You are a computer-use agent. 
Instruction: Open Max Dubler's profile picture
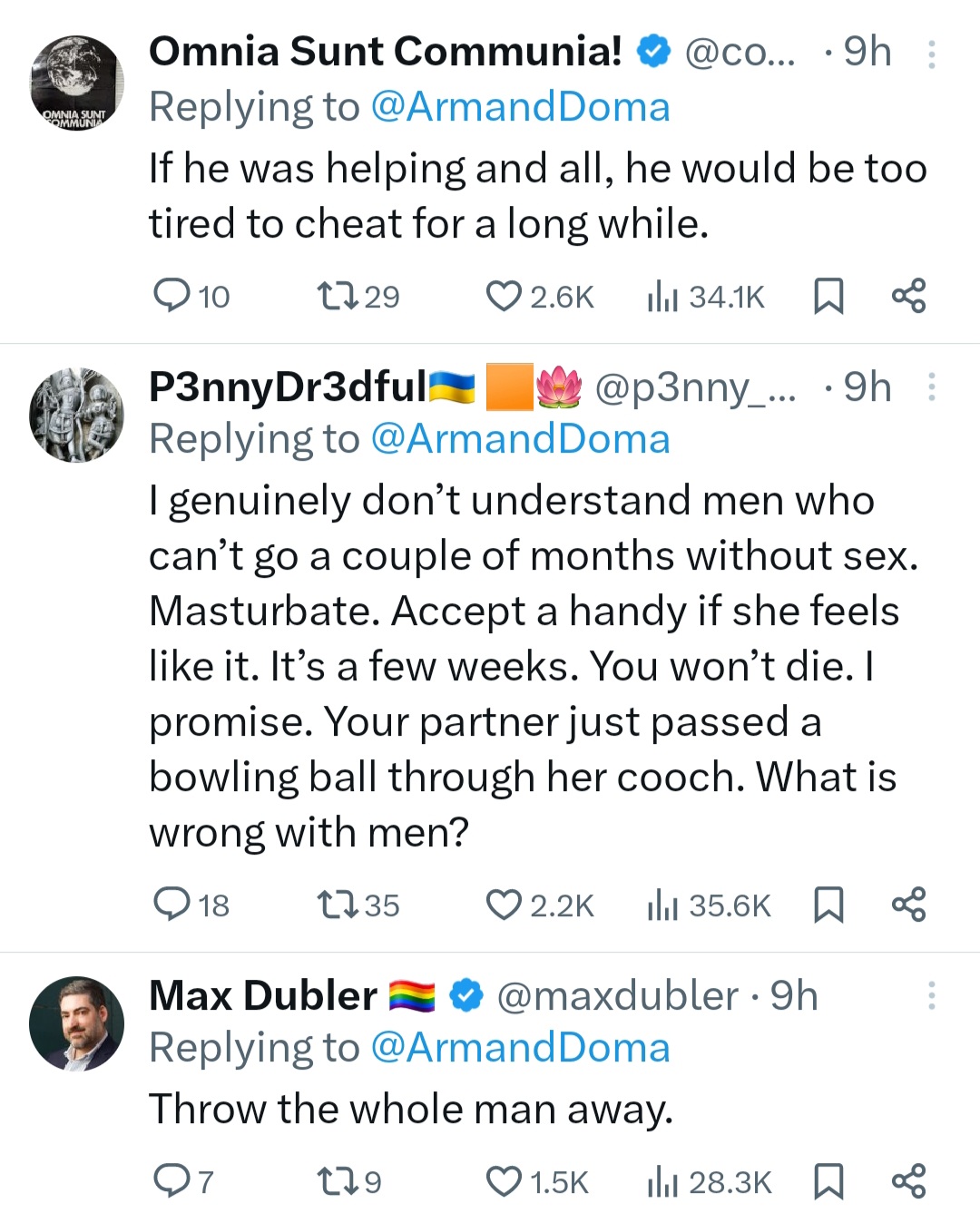click(76, 1023)
